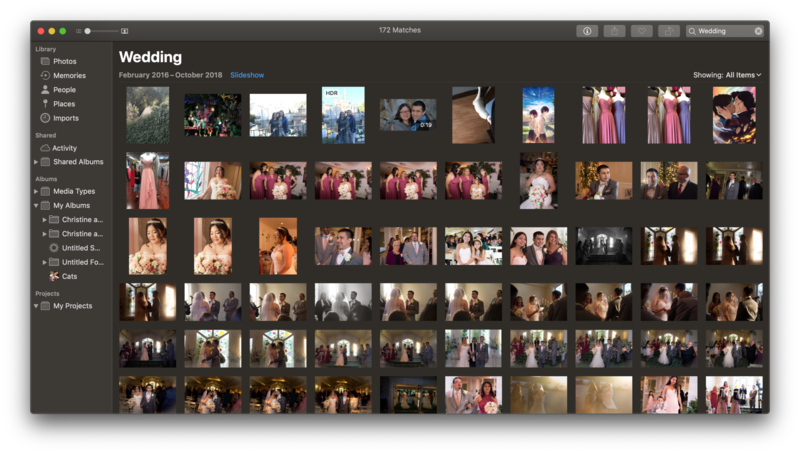Expand Untitled Fo... folder triangle
This screenshot has width=800, height=454.
coord(44,262)
